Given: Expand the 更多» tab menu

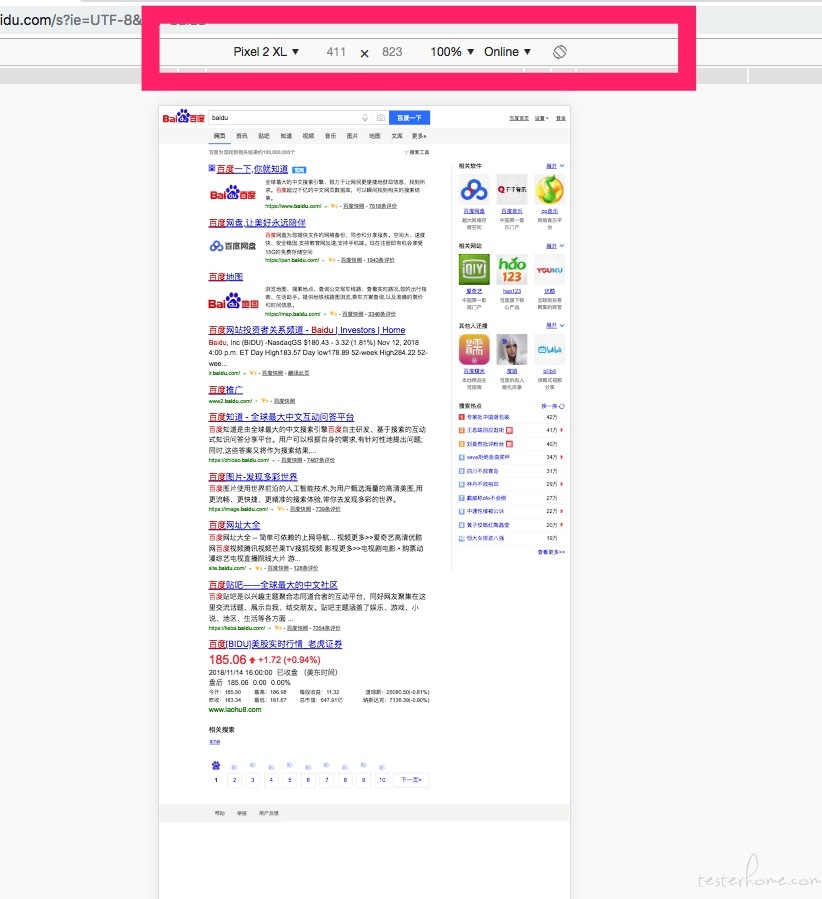Looking at the screenshot, I should (419, 136).
